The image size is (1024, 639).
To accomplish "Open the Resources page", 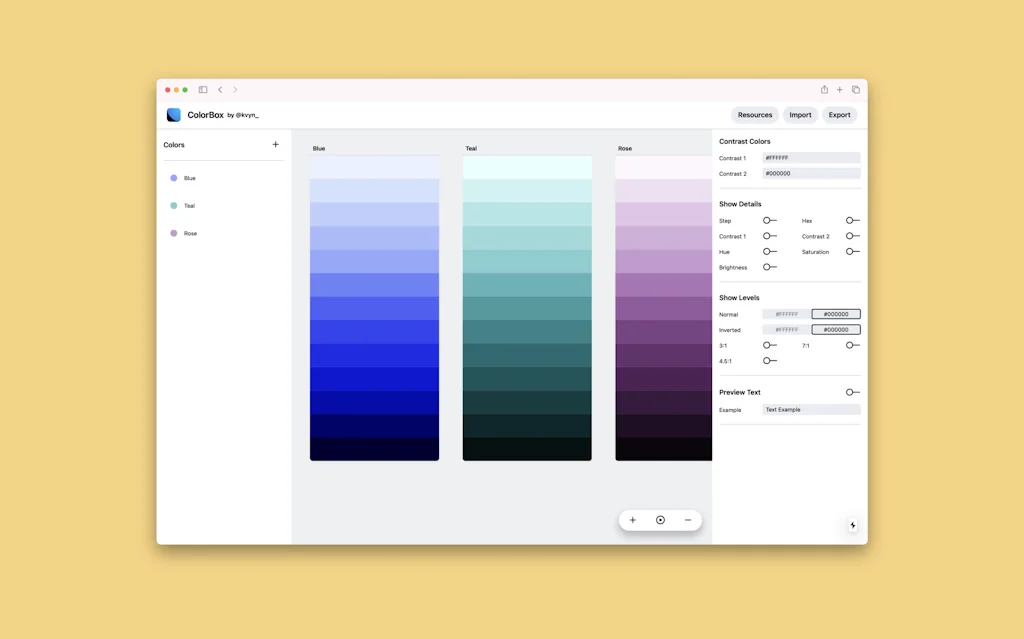I will [x=755, y=114].
